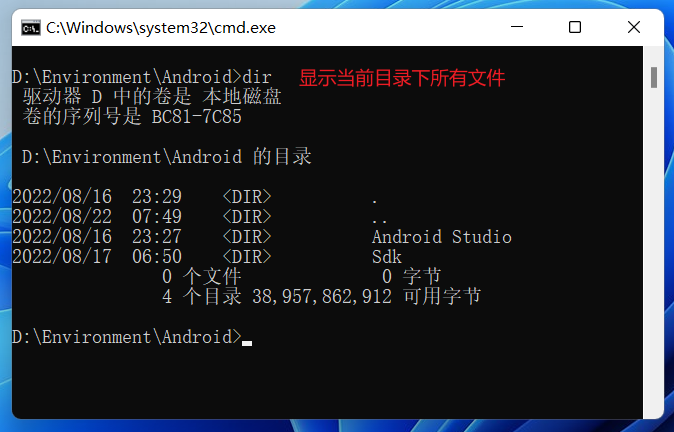Click the line '驱动器 D 中的卷是 本地磁盘'

pos(152,97)
